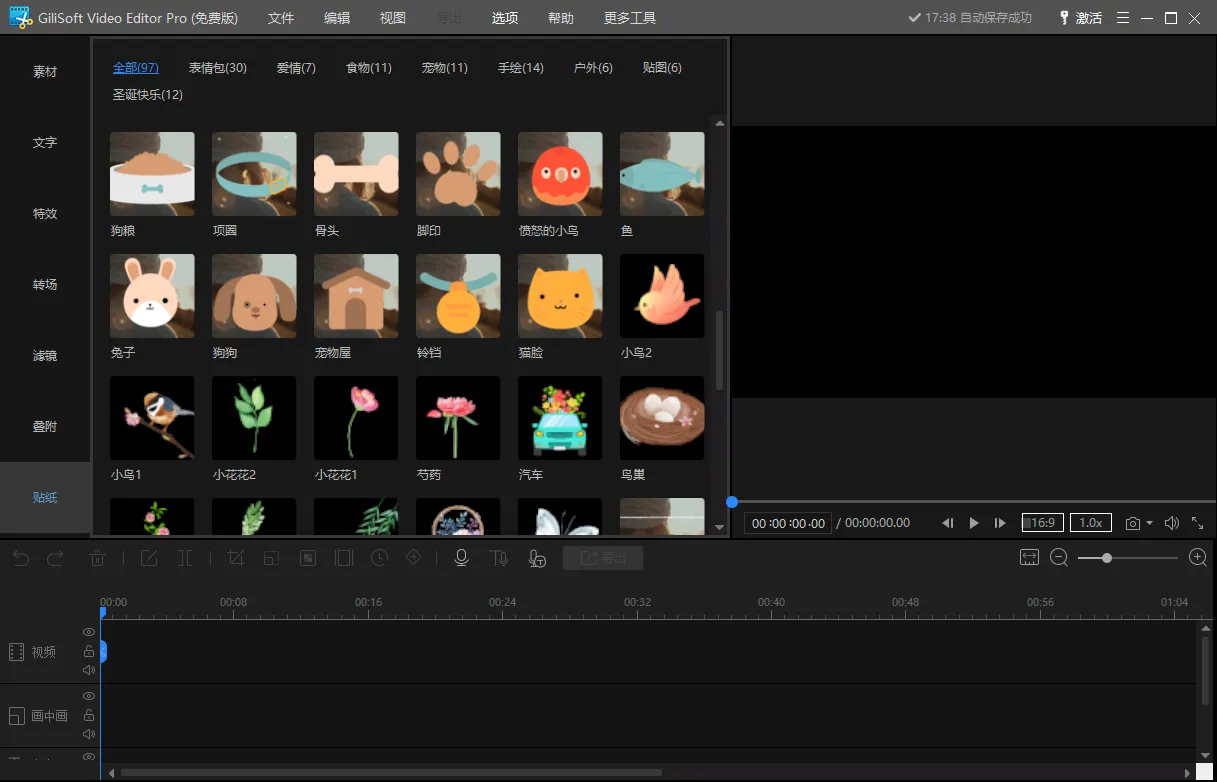This screenshot has height=782, width=1217.
Task: Open the 文件 menu
Action: click(x=281, y=18)
